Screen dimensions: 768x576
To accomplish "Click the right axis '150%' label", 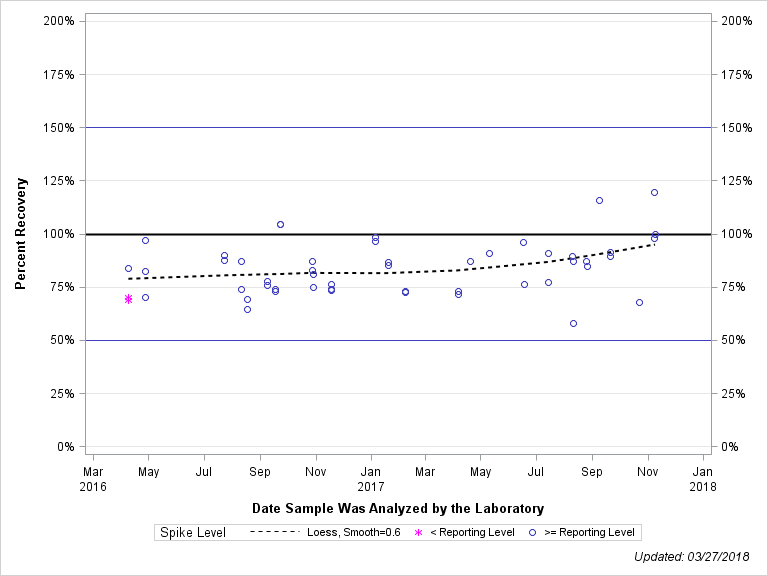I will [x=737, y=128].
